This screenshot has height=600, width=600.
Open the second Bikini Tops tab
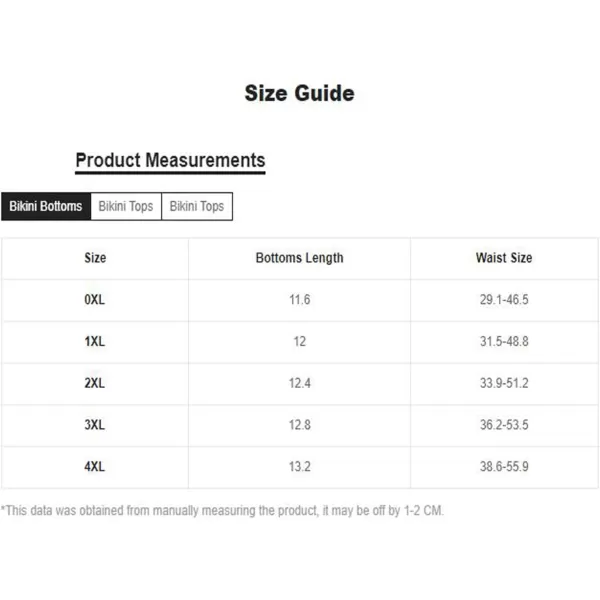tap(197, 206)
